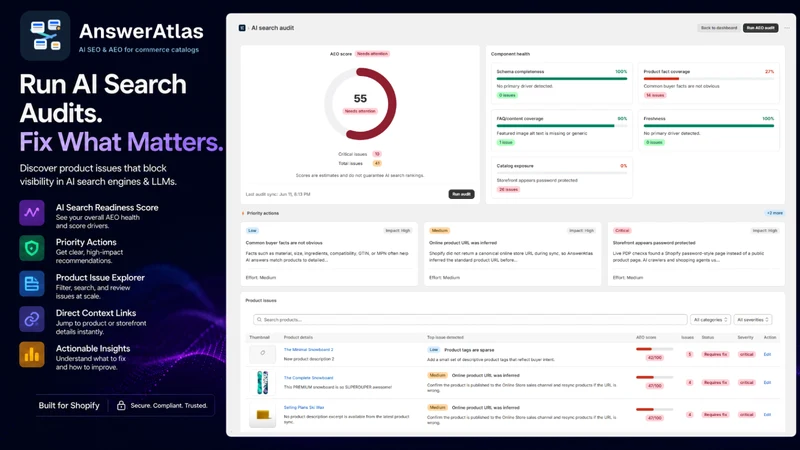The image size is (800, 450).
Task: Open the Storefront appears password protected card
Action: click(696, 254)
